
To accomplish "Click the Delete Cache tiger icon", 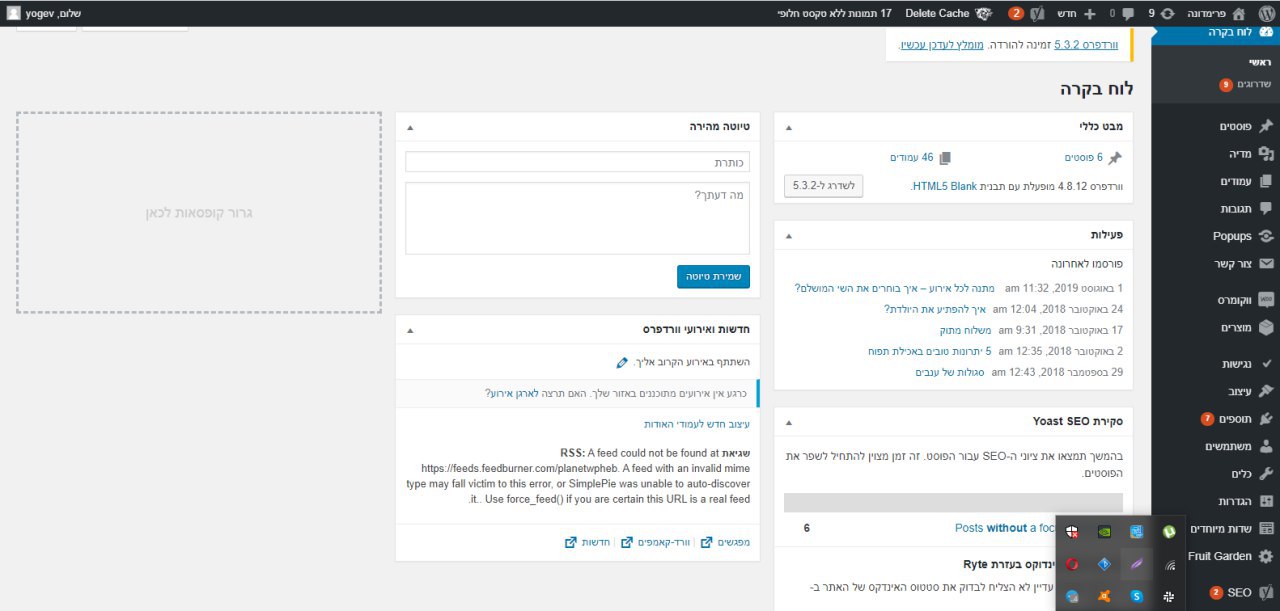I will (984, 13).
